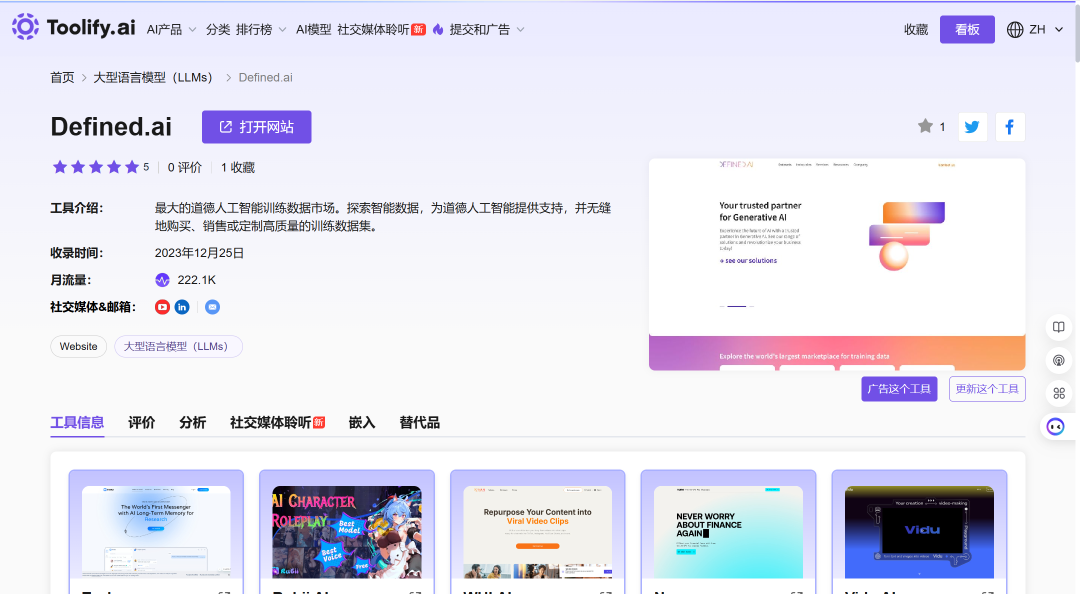Click the globe language icon
Image resolution: width=1080 pixels, height=594 pixels.
(x=1015, y=30)
